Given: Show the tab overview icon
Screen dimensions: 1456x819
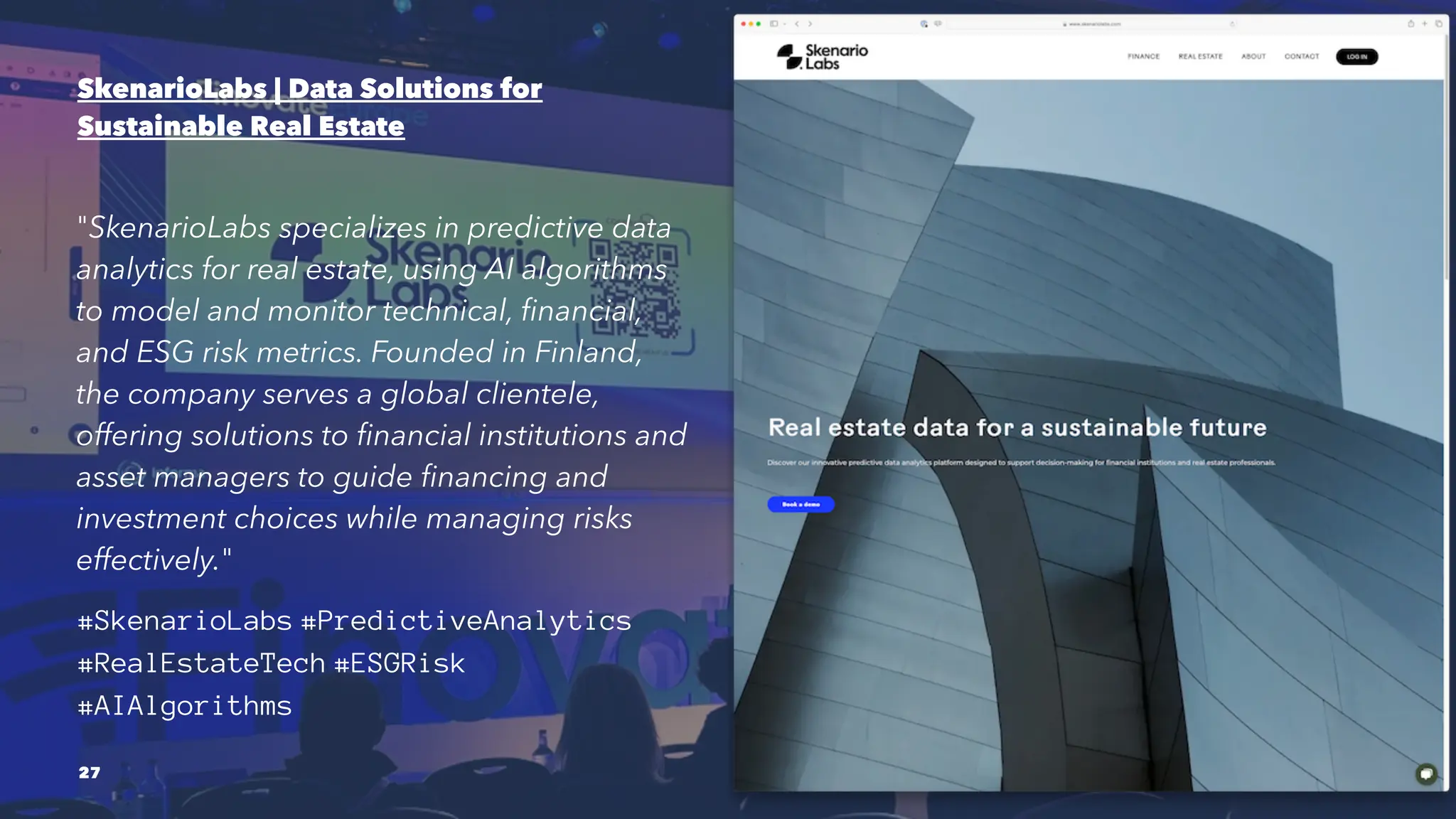Looking at the screenshot, I should pos(1438,24).
